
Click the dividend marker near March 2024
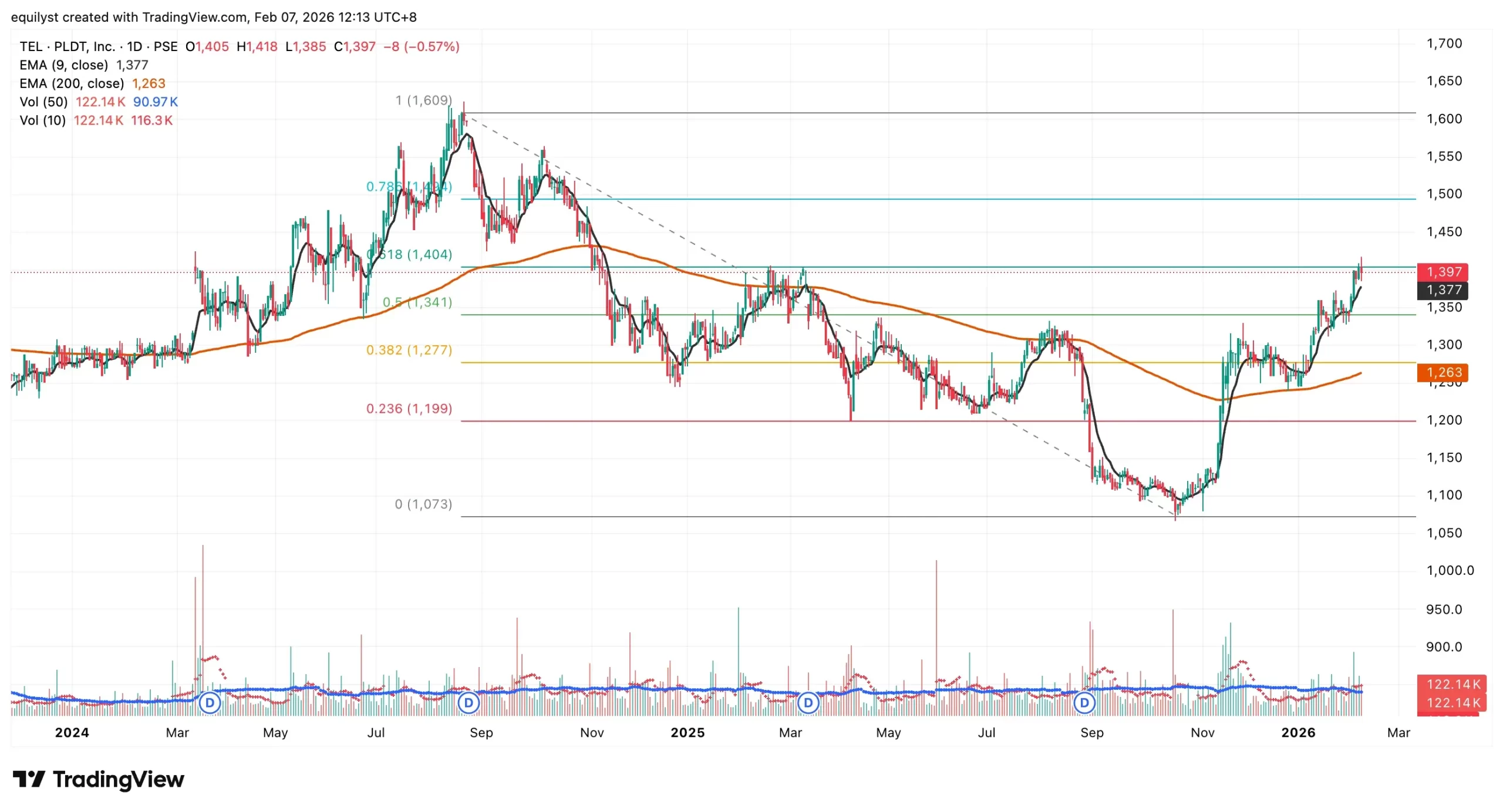[210, 703]
